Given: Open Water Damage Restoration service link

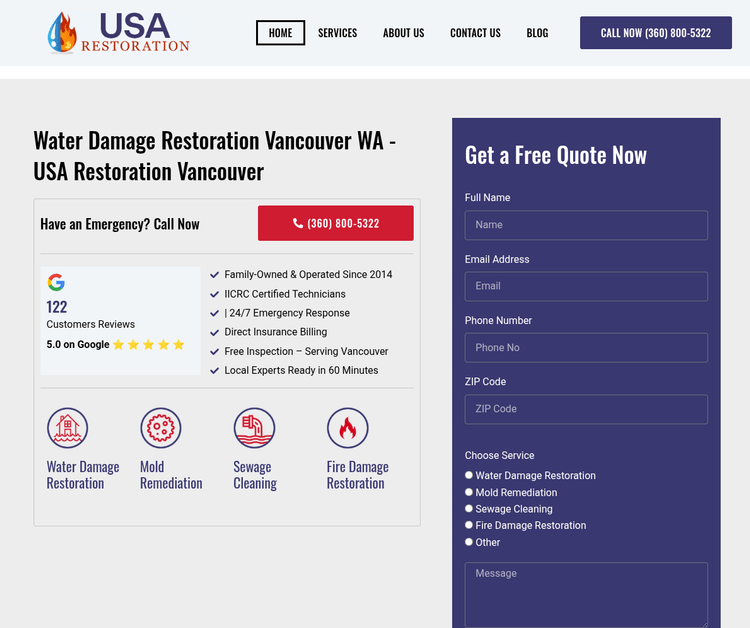Looking at the screenshot, I should click(83, 475).
